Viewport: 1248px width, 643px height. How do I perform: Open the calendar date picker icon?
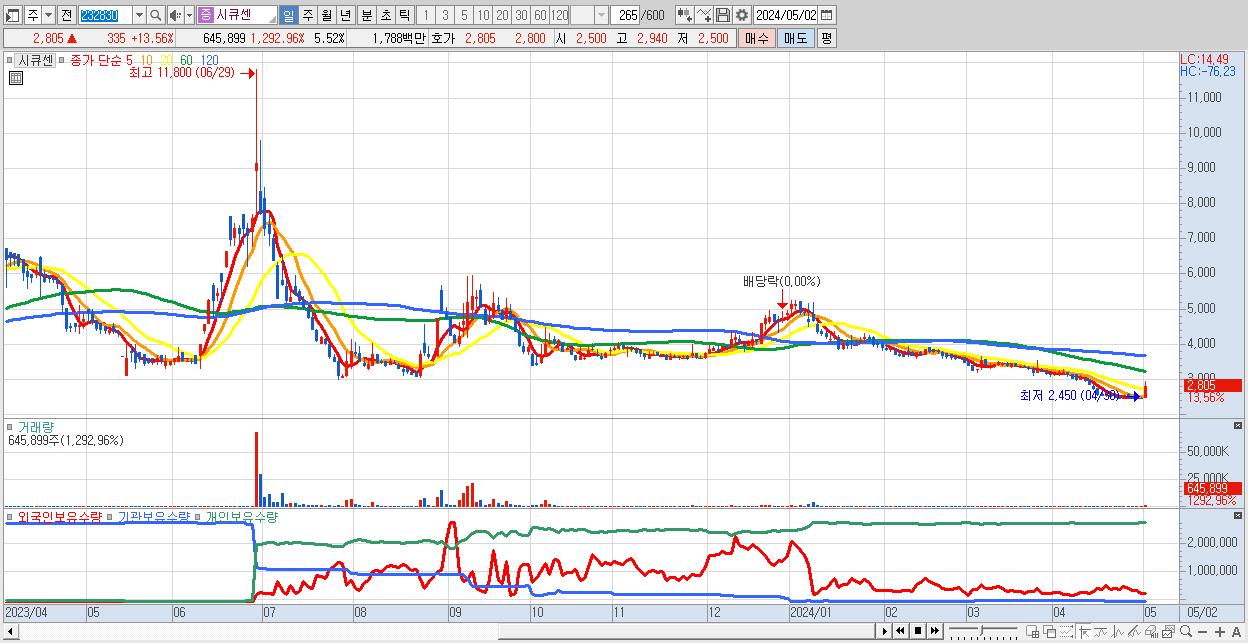pyautogui.click(x=827, y=15)
